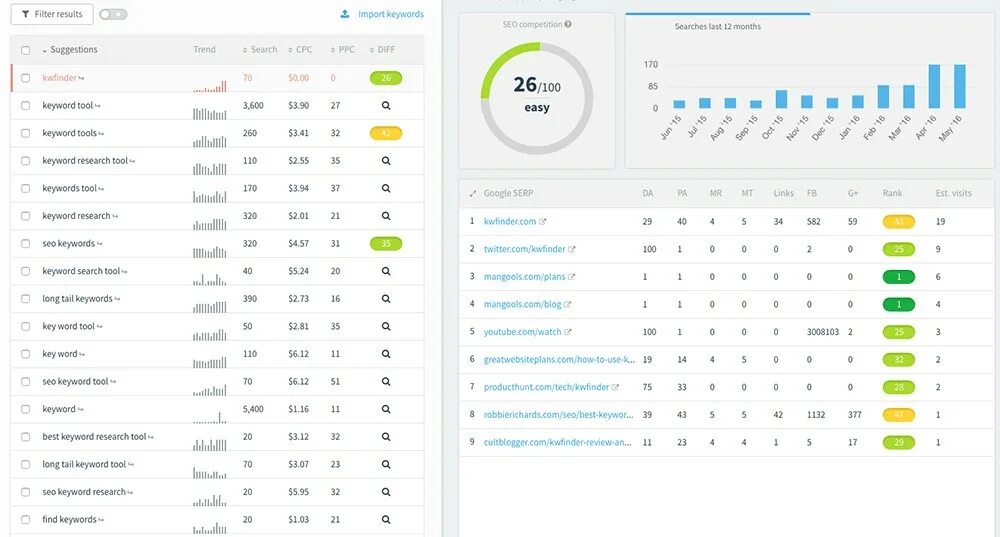
Task: Check difficulty for best keyword research tool
Action: (x=386, y=437)
